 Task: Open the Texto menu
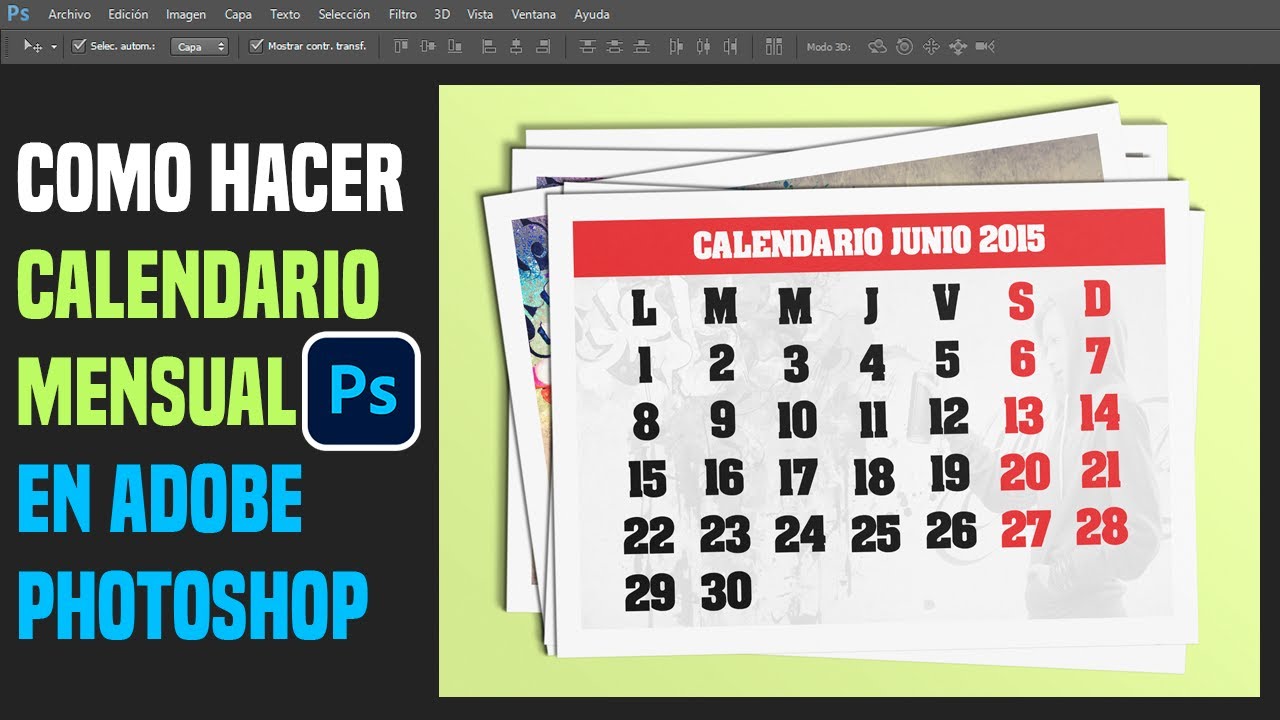(x=285, y=14)
